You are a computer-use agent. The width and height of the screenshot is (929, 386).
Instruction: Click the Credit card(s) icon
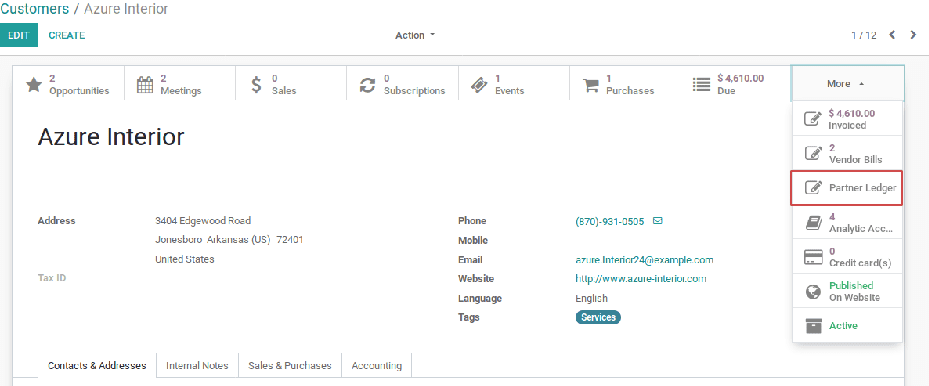click(x=813, y=257)
